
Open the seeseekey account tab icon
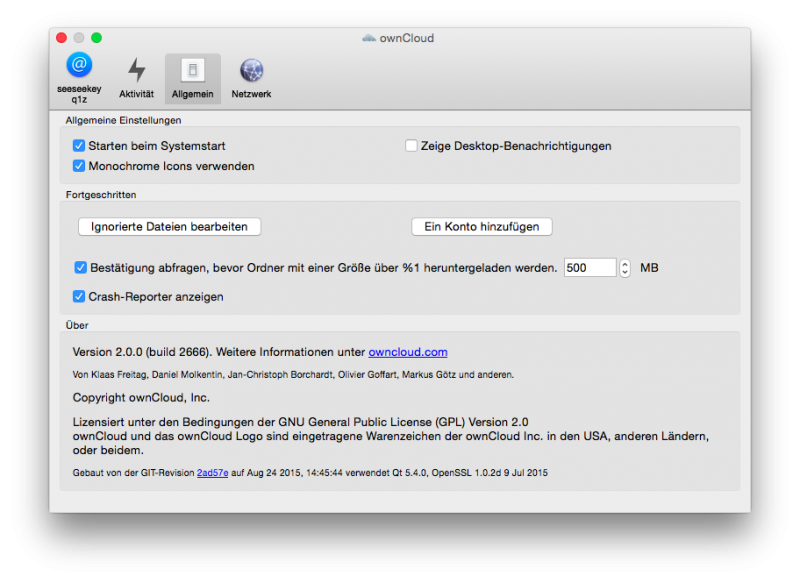coord(79,65)
